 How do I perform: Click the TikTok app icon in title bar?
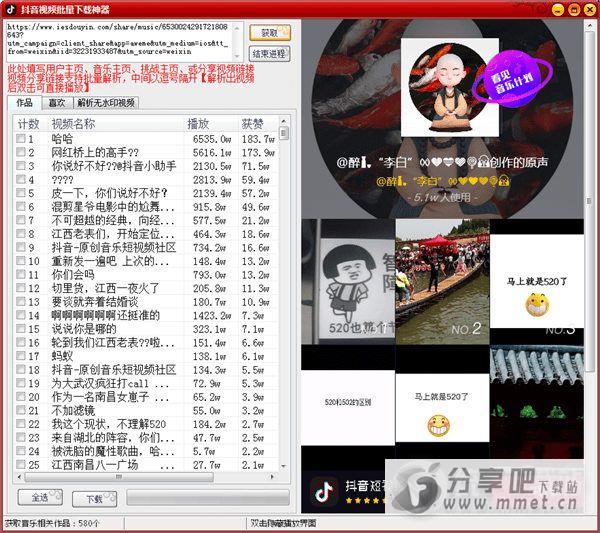[x=11, y=9]
